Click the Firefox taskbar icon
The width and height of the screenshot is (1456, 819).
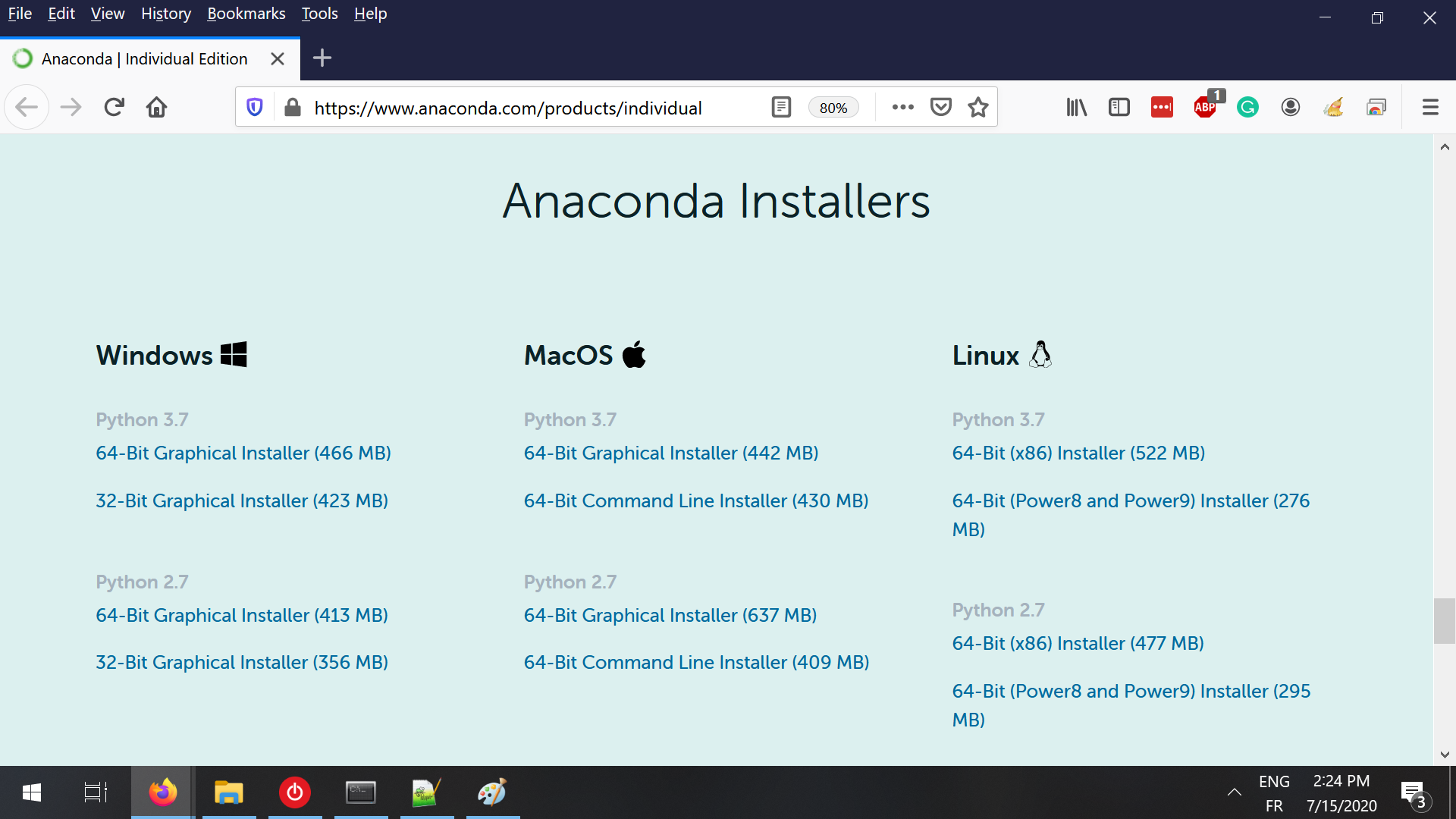[x=162, y=792]
